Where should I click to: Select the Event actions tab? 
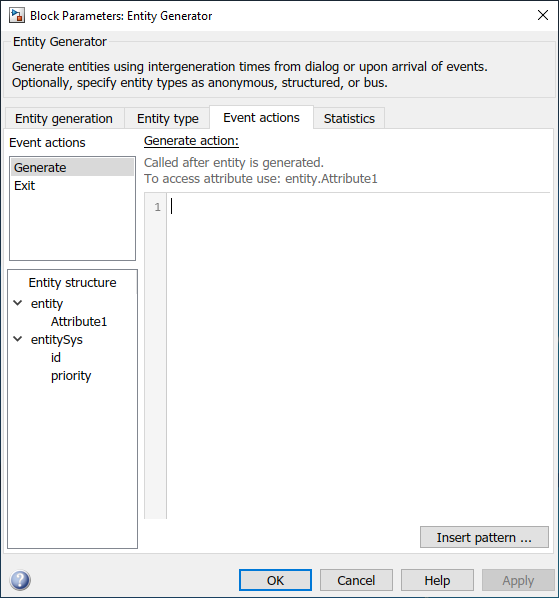click(262, 117)
